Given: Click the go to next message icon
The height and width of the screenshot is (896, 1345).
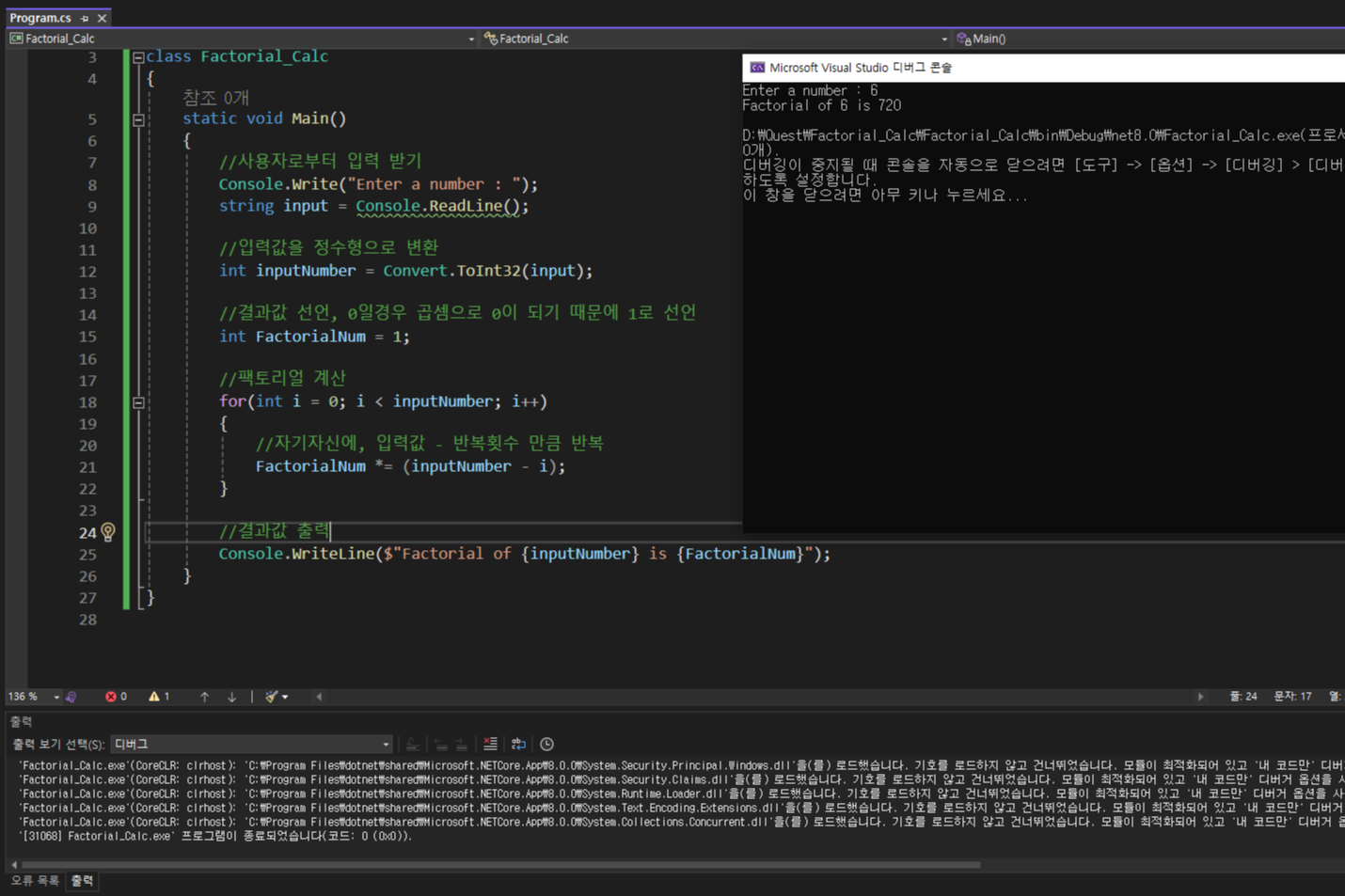Looking at the screenshot, I should point(461,744).
